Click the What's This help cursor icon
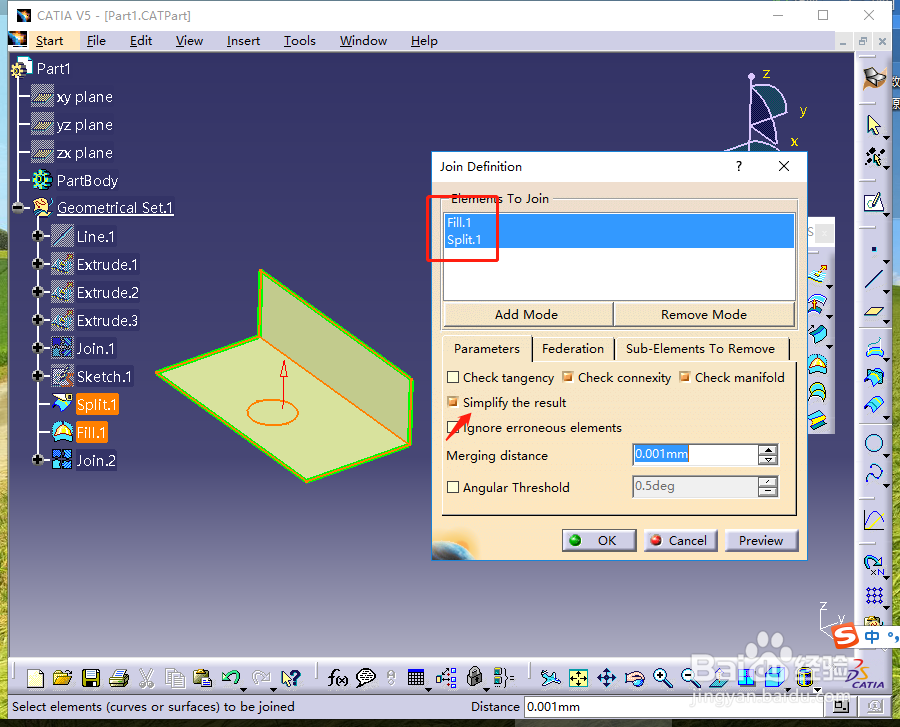The height and width of the screenshot is (727, 900). [x=291, y=678]
